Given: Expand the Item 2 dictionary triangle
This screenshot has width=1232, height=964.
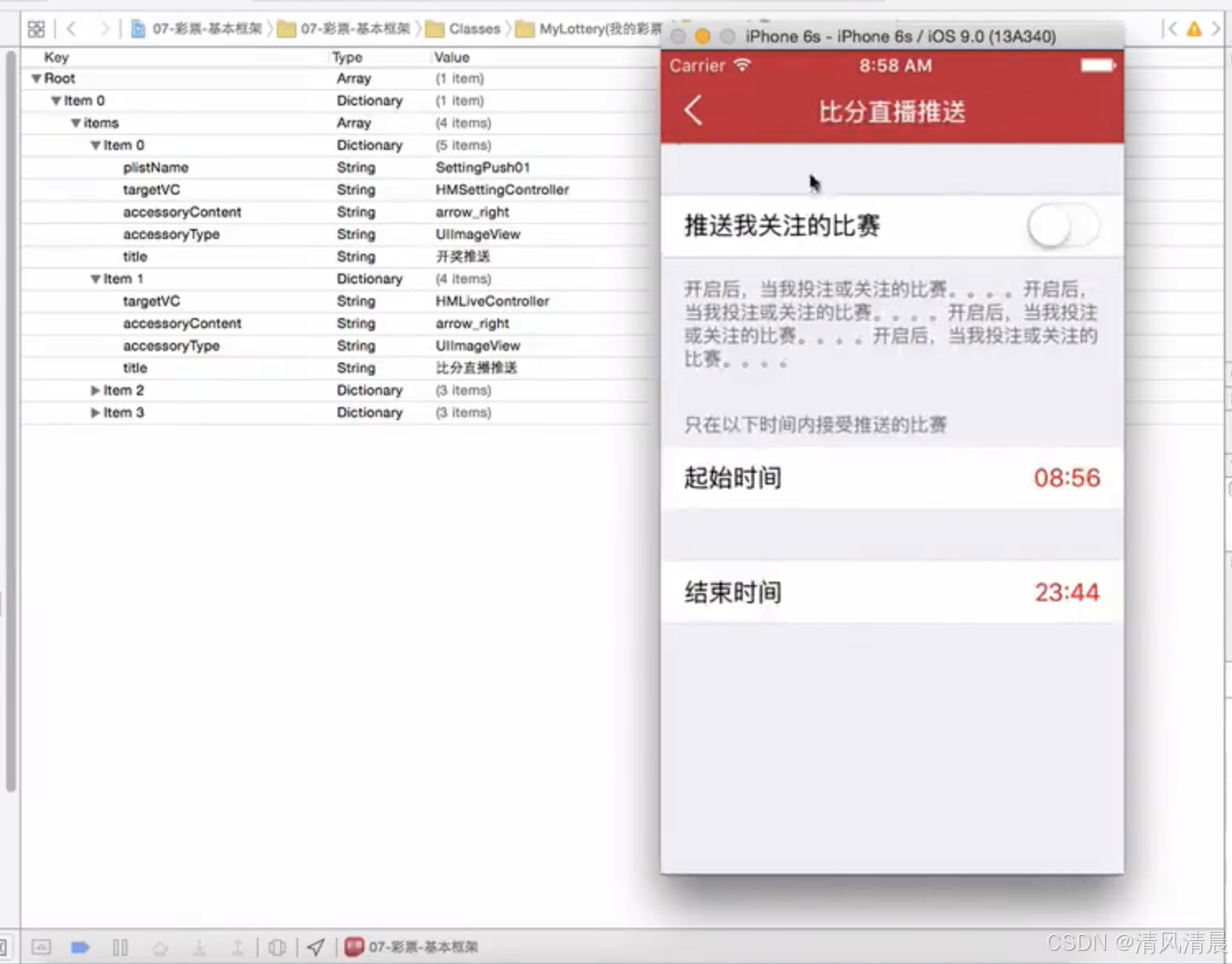Looking at the screenshot, I should [96, 391].
